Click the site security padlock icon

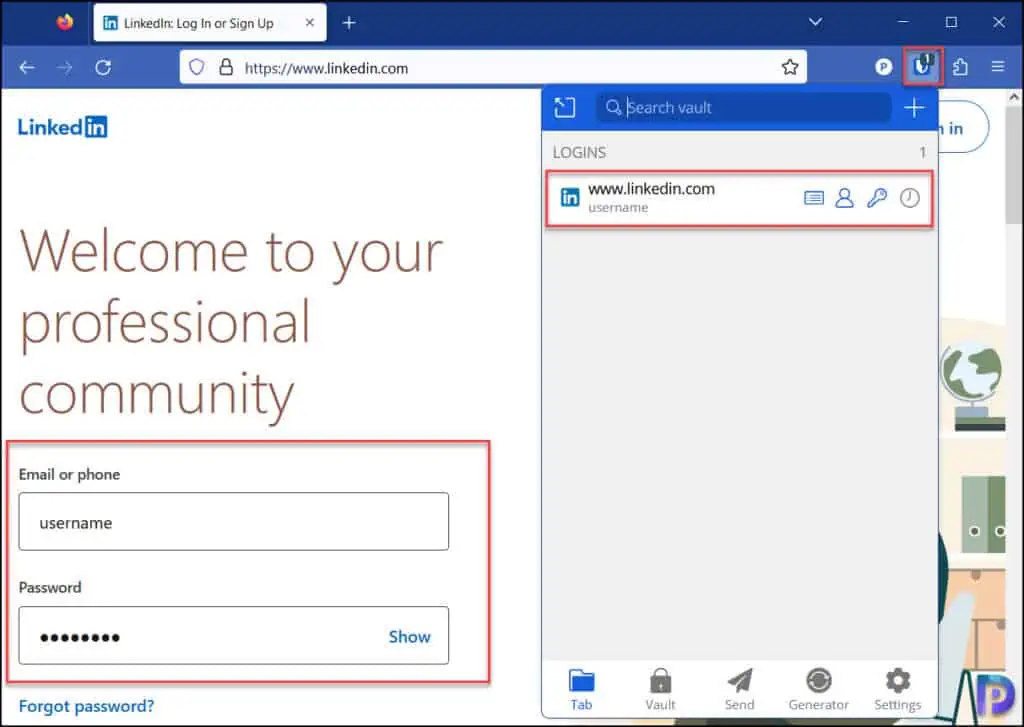pyautogui.click(x=226, y=67)
